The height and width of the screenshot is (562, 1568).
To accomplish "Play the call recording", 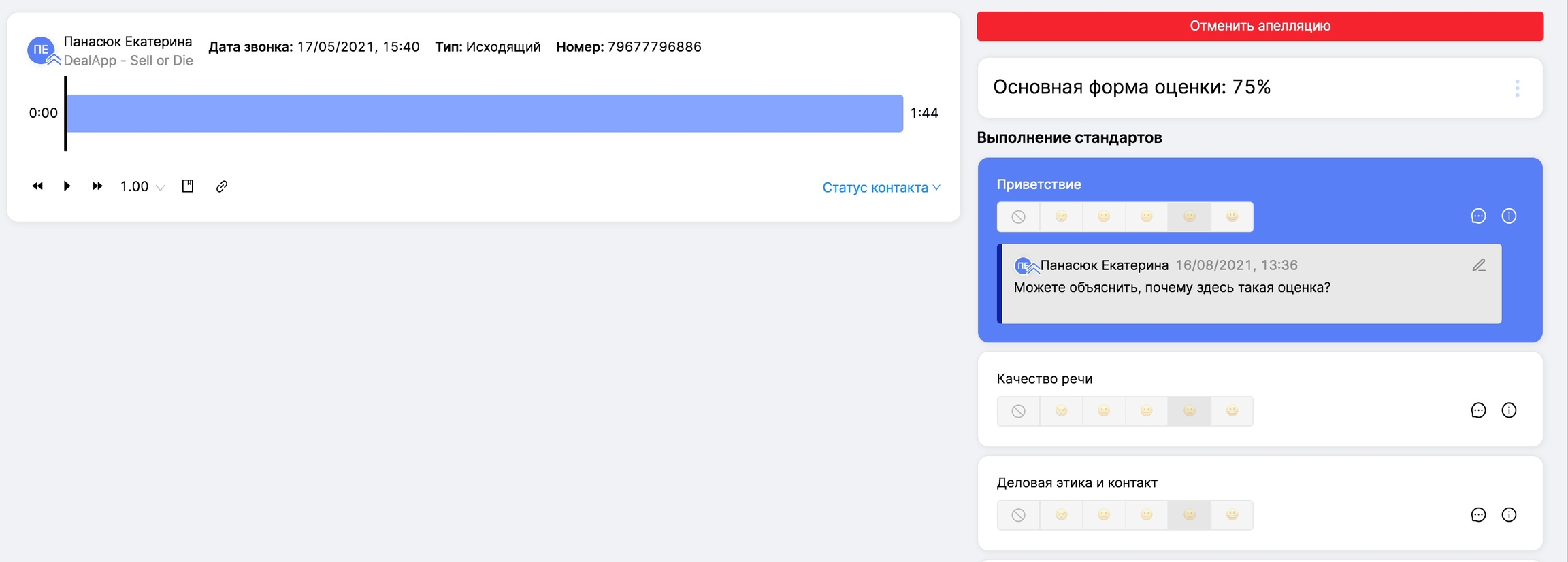I will coord(67,186).
